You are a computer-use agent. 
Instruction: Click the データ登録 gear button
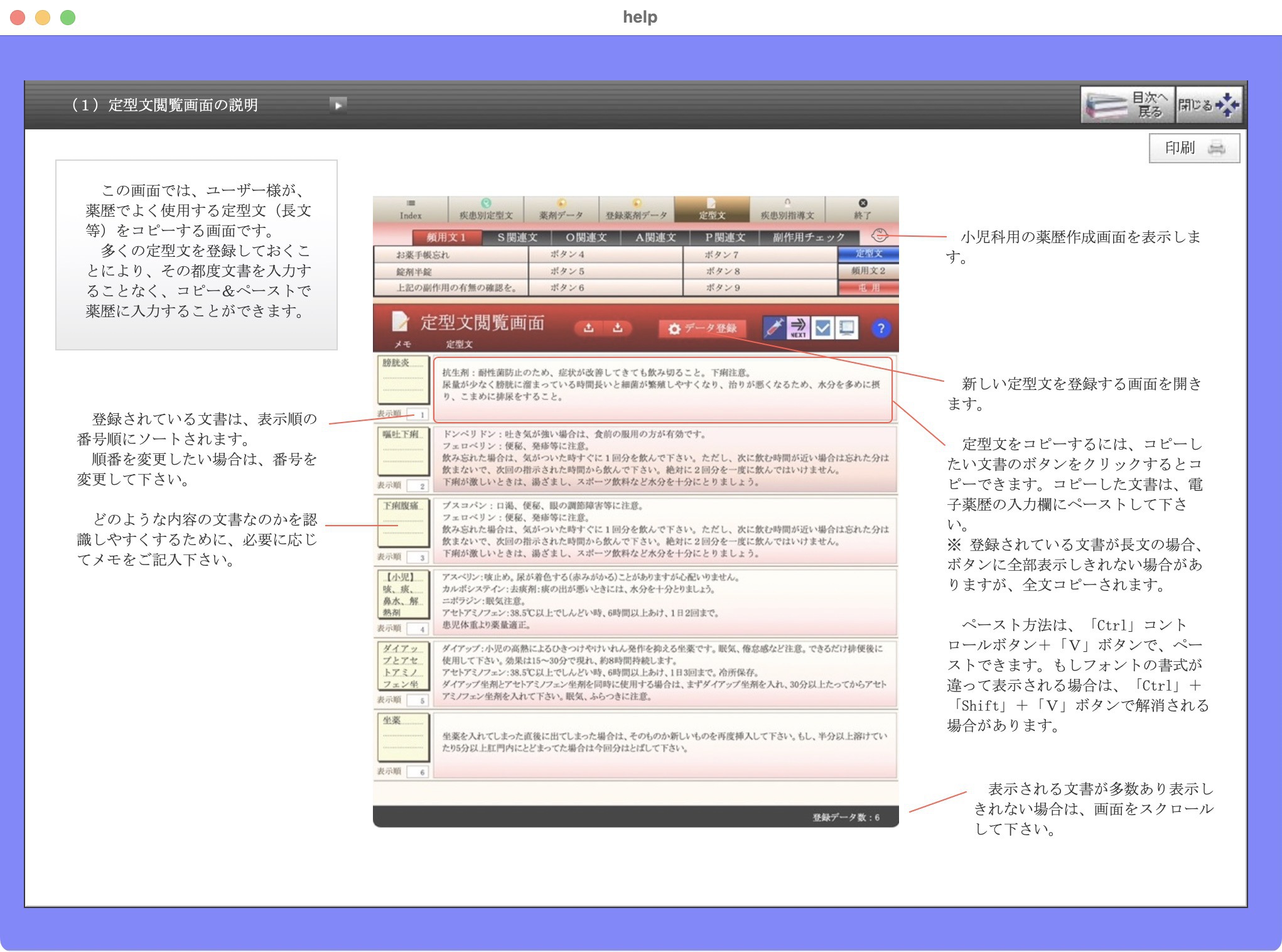tap(703, 328)
